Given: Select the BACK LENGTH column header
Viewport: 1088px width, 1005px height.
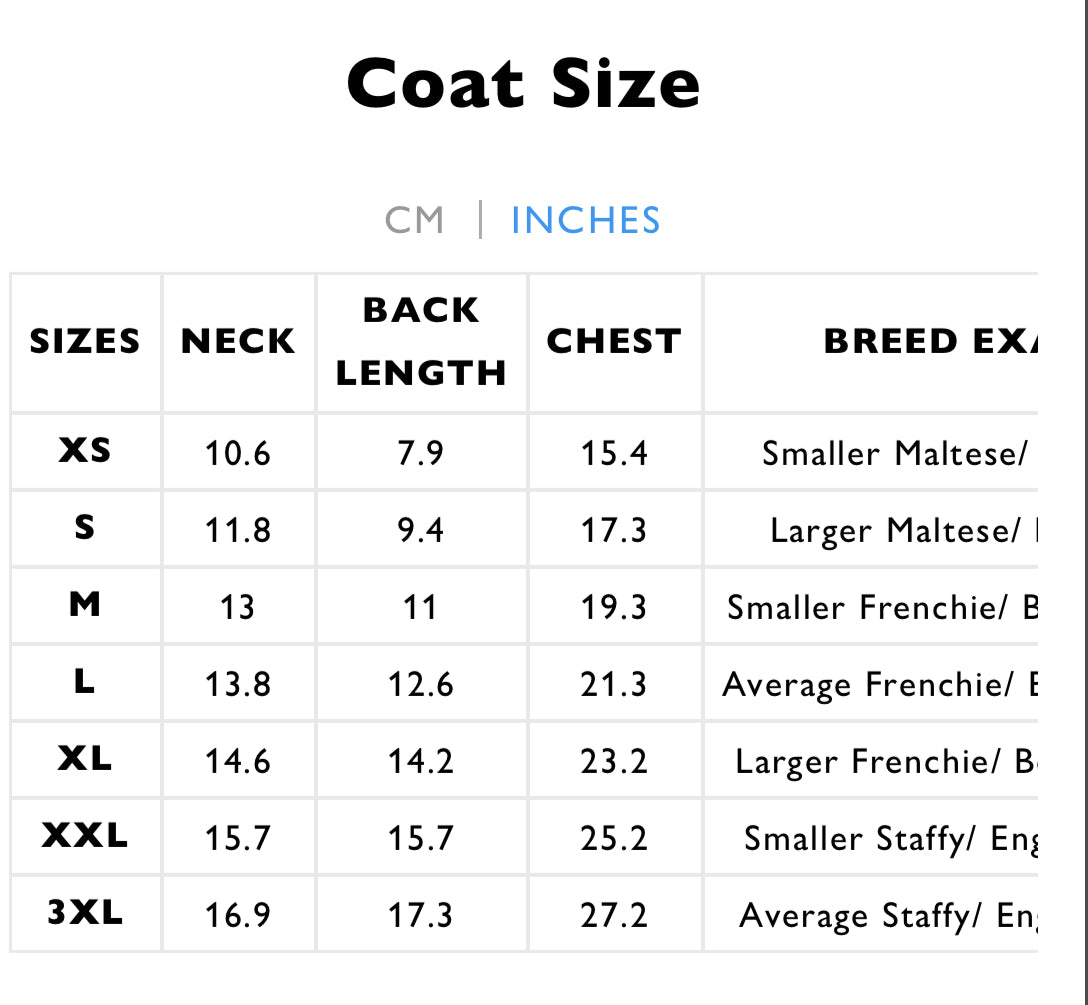Looking at the screenshot, I should click(x=421, y=342).
